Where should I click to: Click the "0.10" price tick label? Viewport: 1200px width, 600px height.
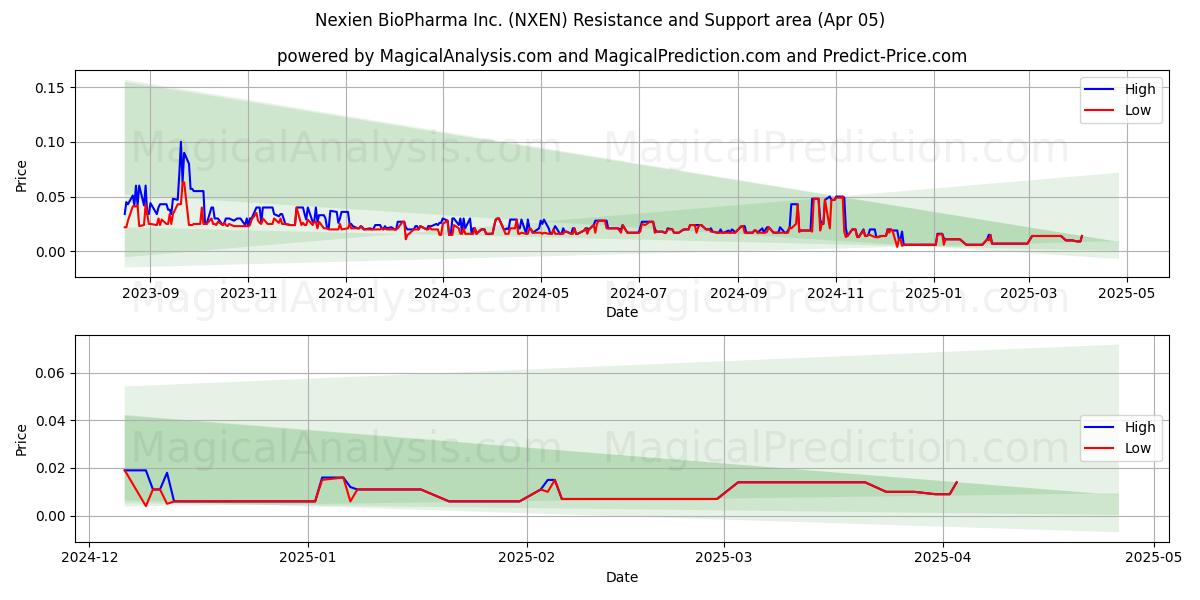coord(52,143)
